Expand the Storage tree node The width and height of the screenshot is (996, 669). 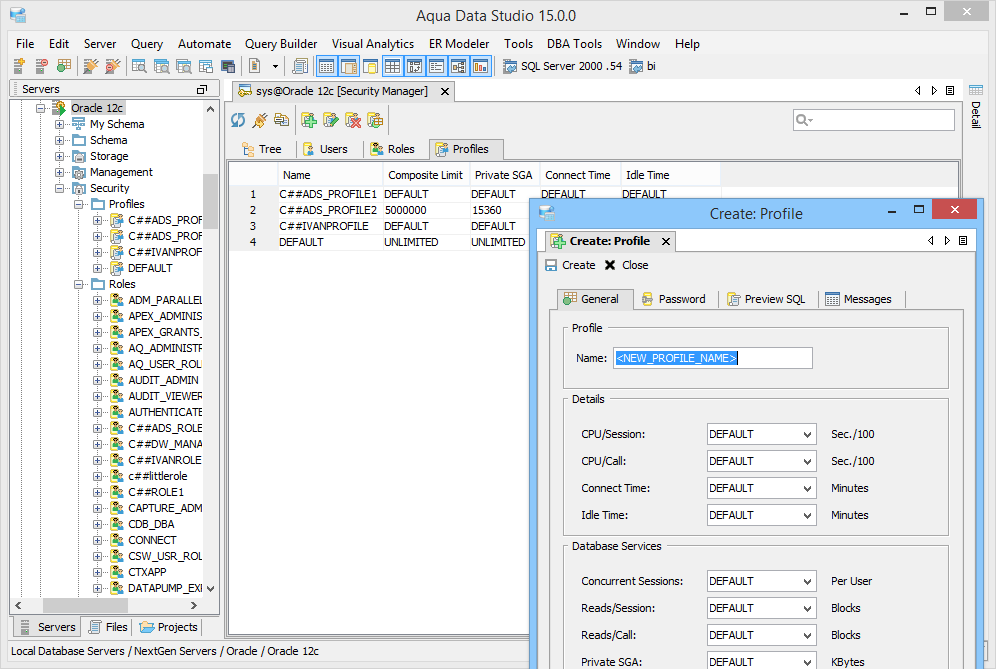tap(59, 156)
